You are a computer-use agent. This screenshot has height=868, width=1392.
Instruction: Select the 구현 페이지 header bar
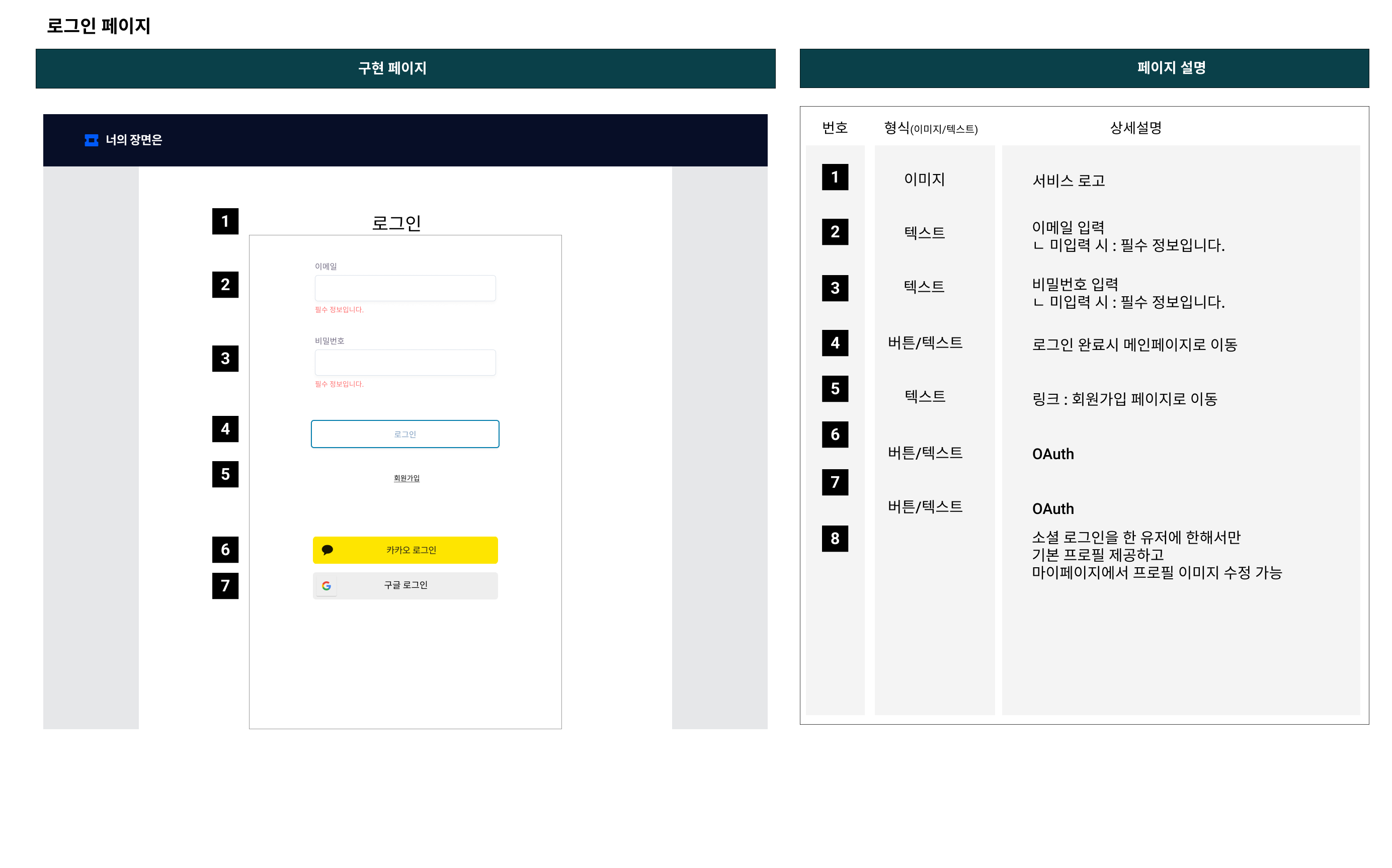click(405, 68)
